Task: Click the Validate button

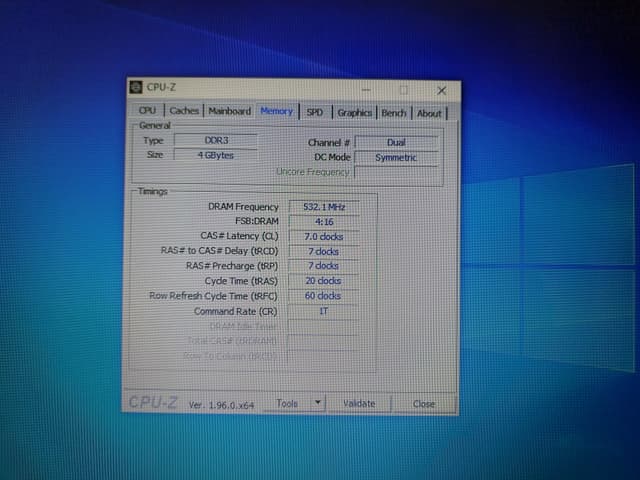Action: coord(359,404)
